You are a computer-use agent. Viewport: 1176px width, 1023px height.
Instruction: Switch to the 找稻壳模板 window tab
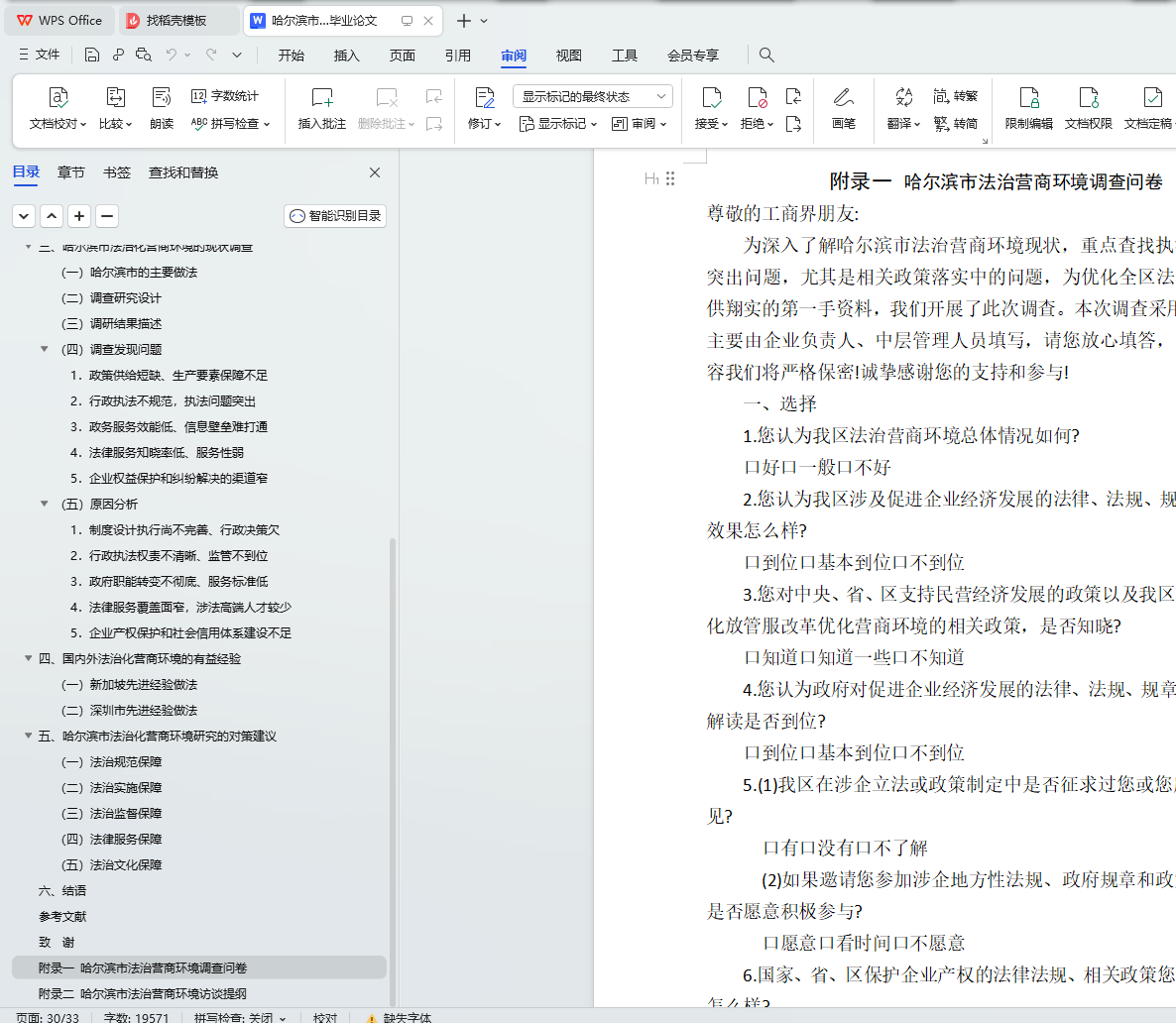pyautogui.click(x=178, y=21)
